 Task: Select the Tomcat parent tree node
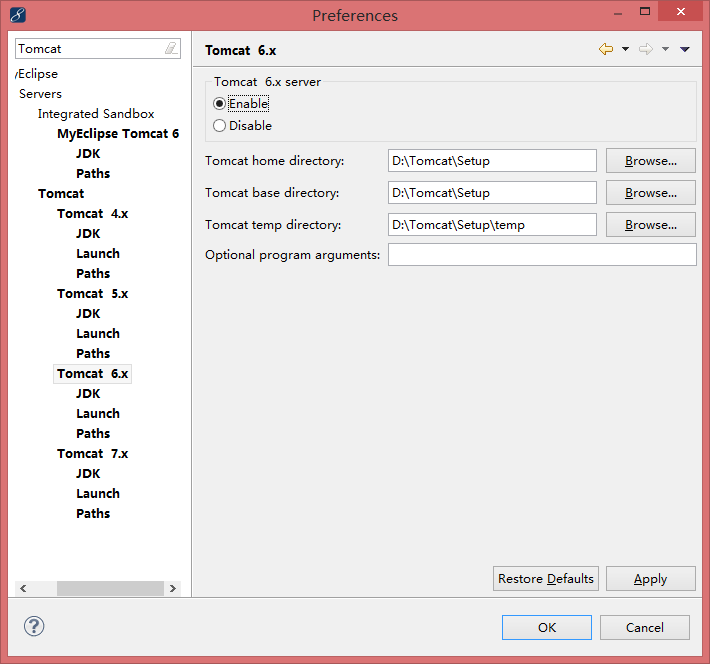point(61,193)
